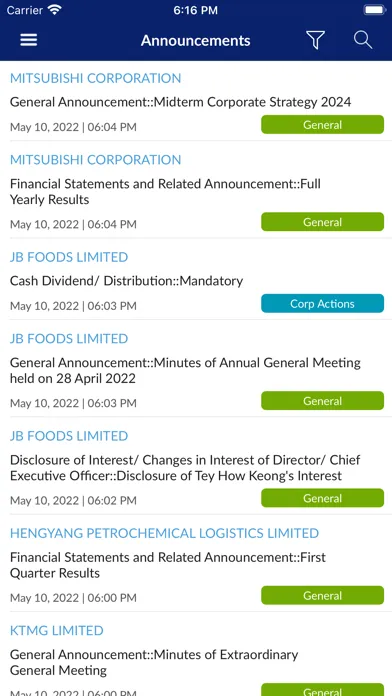The image size is (392, 696).
Task: Open Minutes of Annual General Meeting item
Action: (x=185, y=371)
